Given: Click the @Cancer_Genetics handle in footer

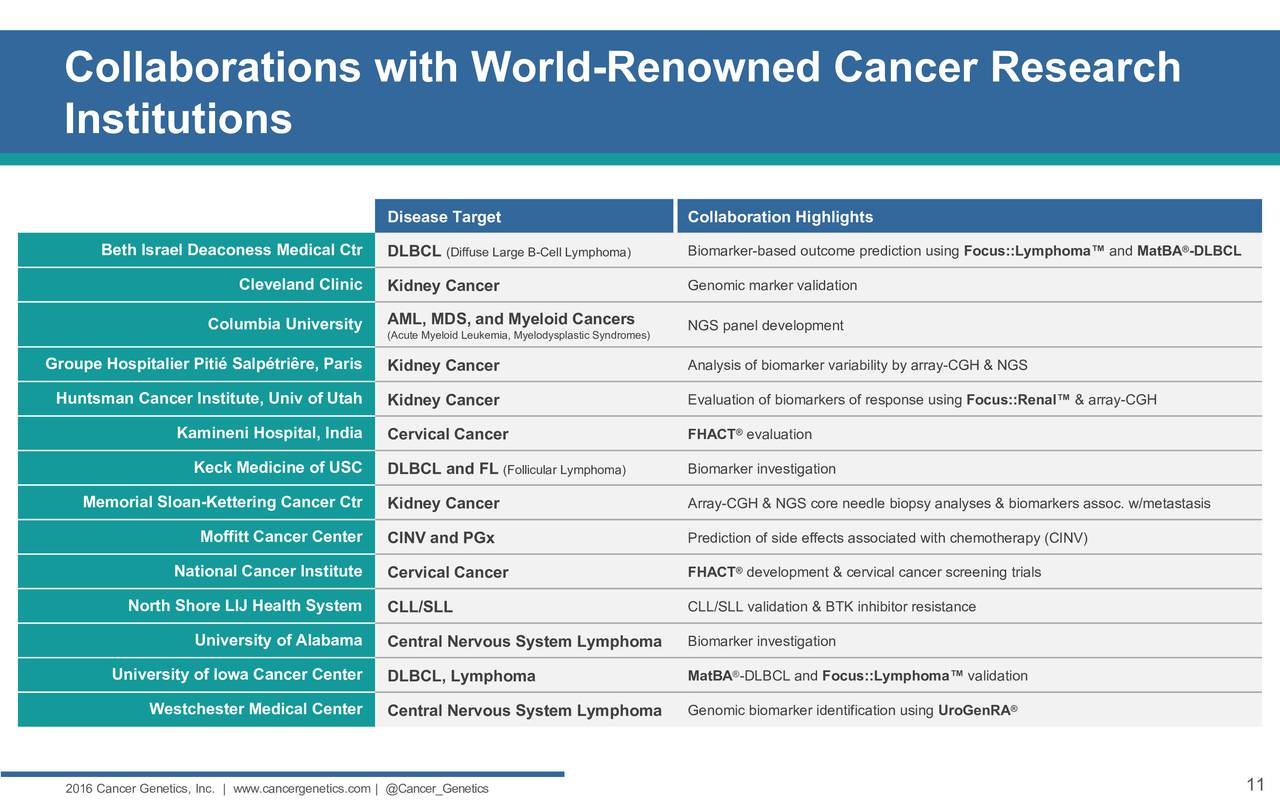Looking at the screenshot, I should coord(437,788).
